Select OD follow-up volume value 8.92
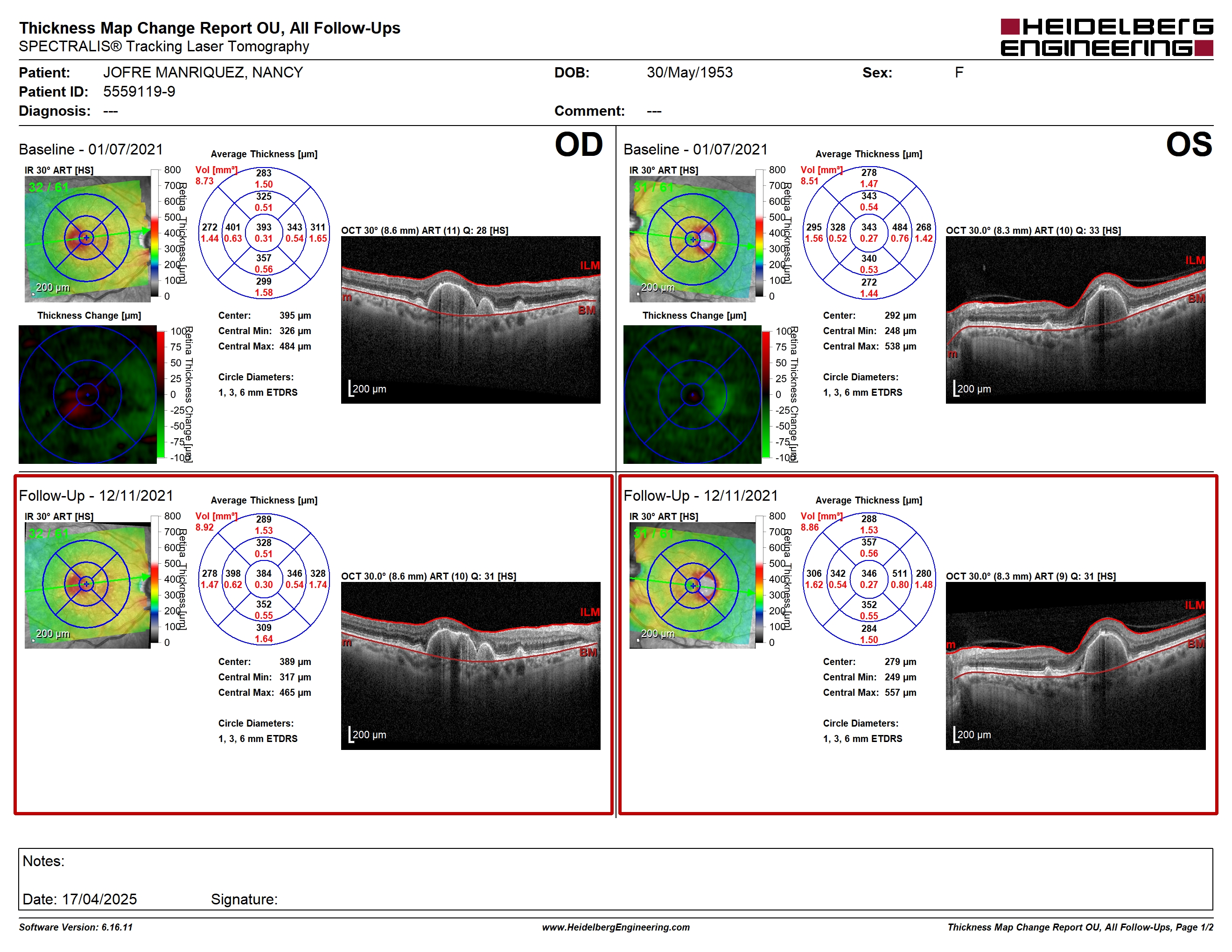 (x=204, y=527)
